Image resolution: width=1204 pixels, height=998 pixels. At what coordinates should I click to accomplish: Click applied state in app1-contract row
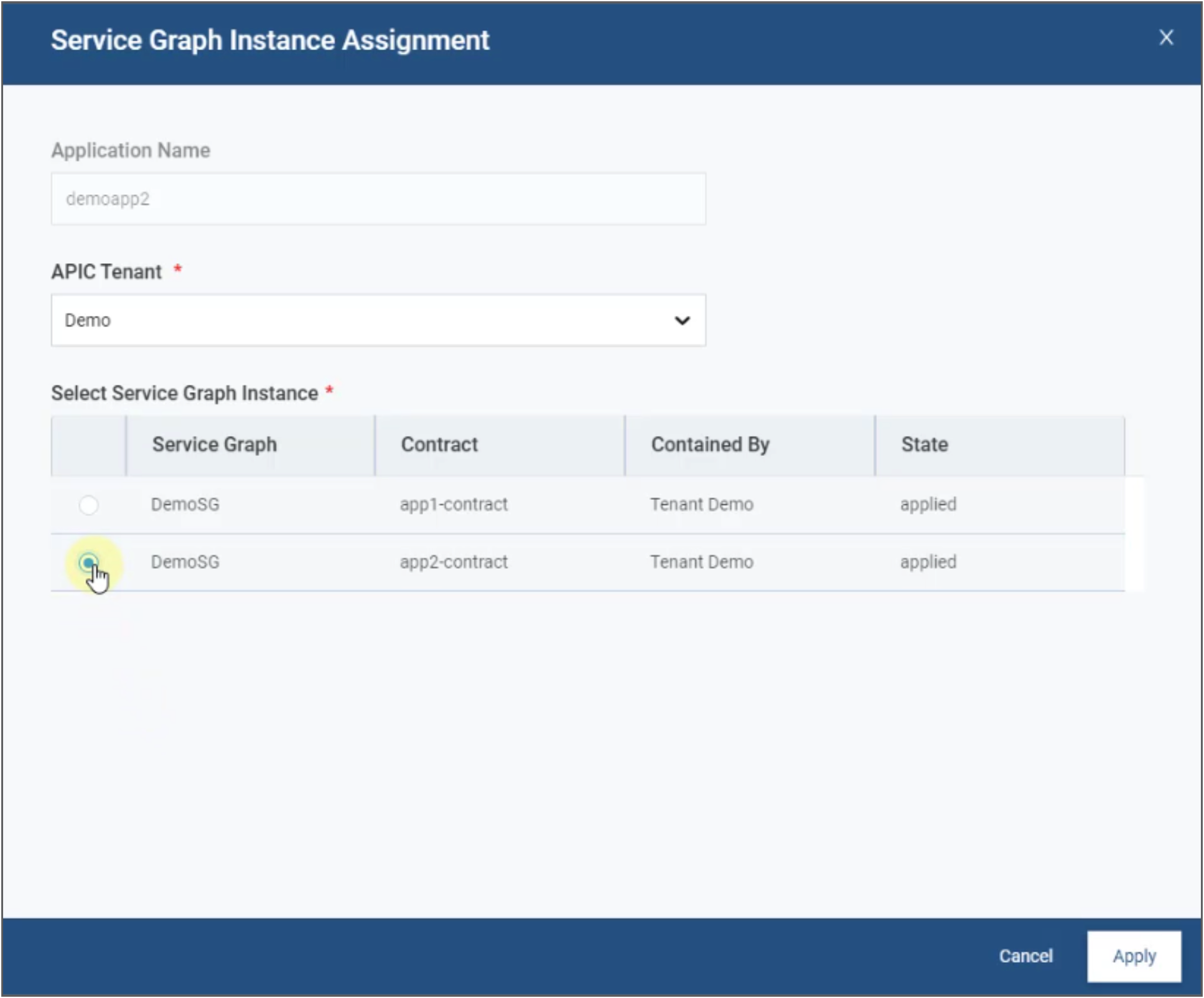(x=928, y=505)
